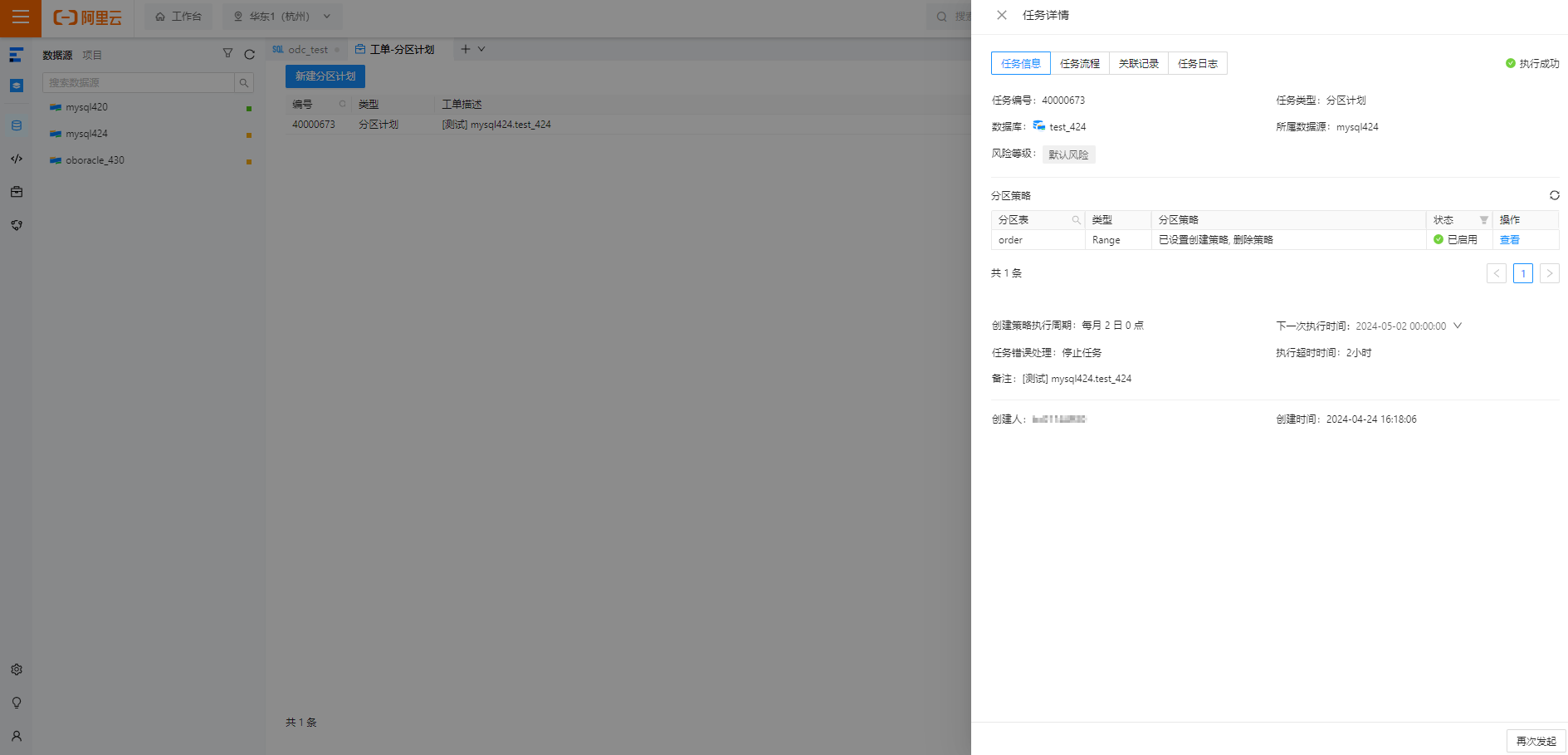Expand the new tab options chevron
Image resolution: width=1568 pixels, height=755 pixels.
click(x=481, y=49)
